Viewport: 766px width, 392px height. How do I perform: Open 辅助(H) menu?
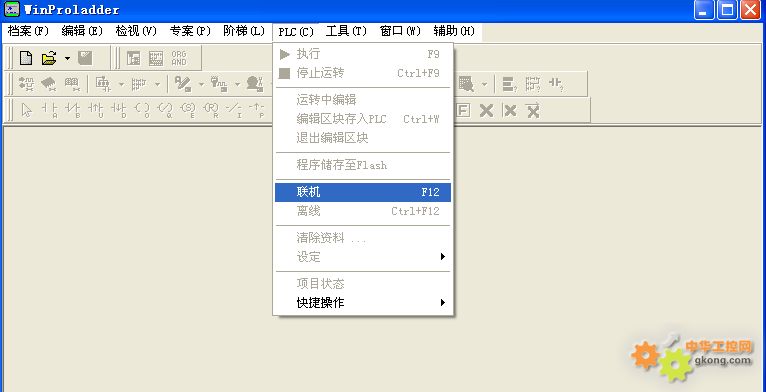454,31
